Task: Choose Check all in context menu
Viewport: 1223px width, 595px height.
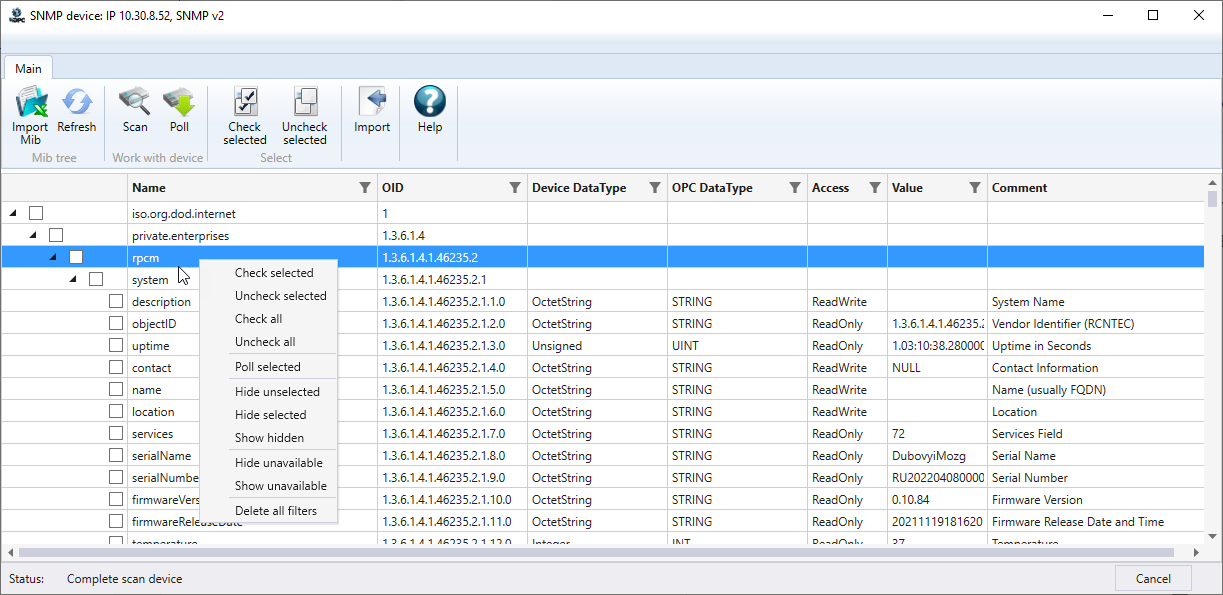Action: click(269, 318)
